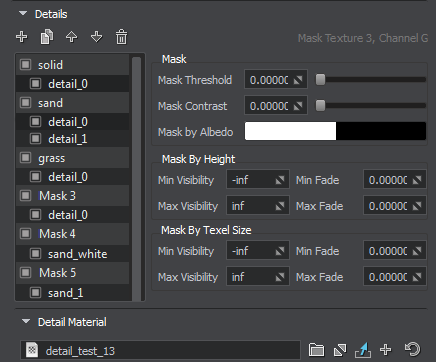Viewport: 436px width, 362px height.
Task: Reset detail material with revert arrow icon
Action: coord(412,350)
